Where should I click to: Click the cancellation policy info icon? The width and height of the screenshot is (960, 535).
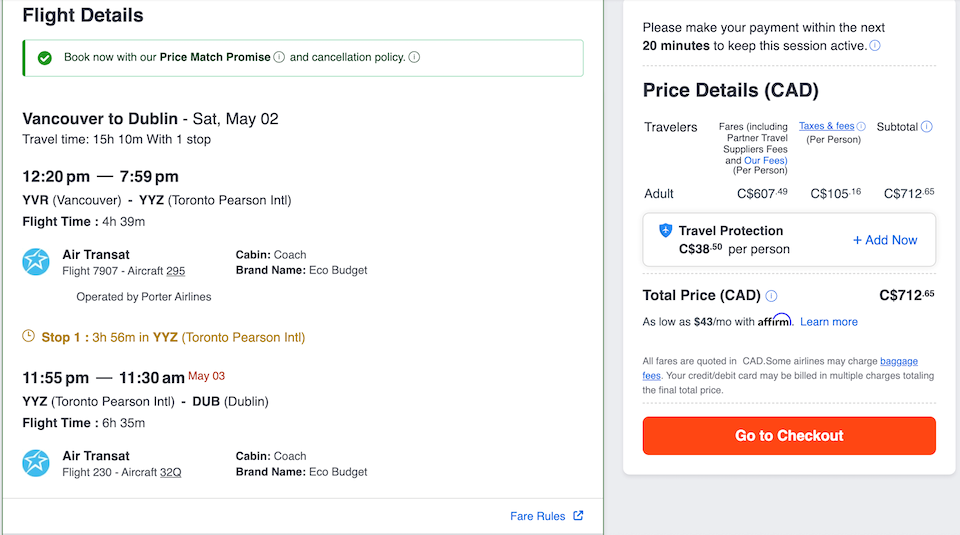414,57
